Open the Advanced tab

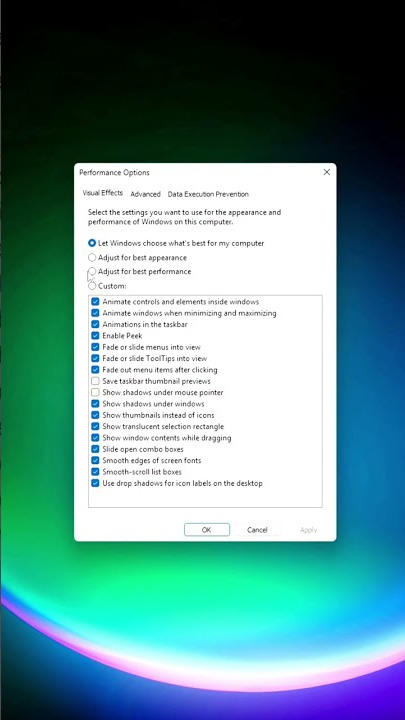(x=146, y=194)
